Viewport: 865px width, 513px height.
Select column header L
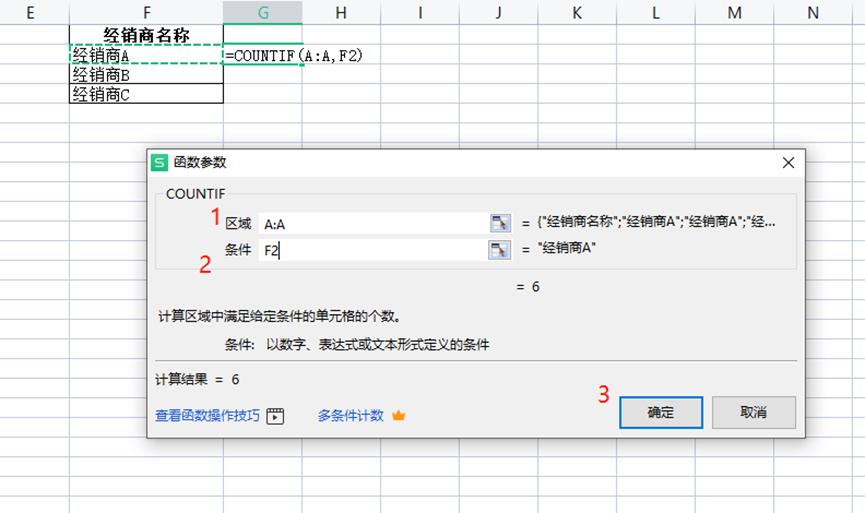click(656, 12)
